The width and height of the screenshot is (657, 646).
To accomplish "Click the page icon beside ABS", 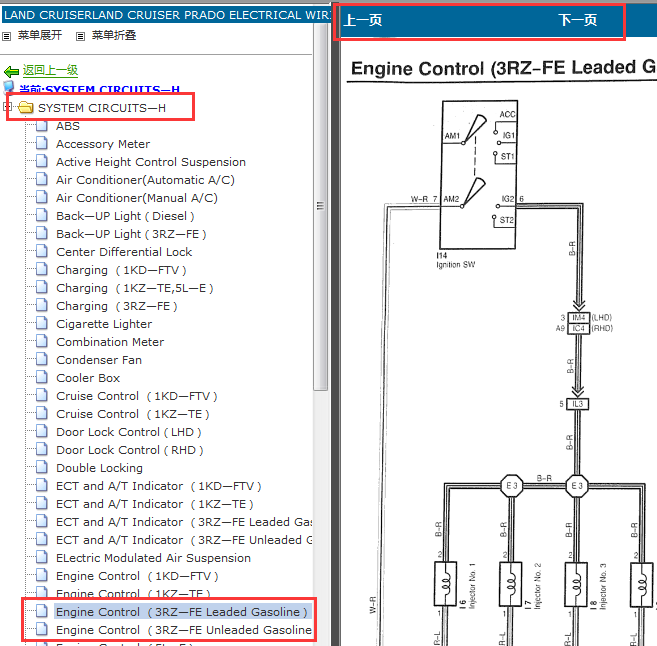I will tap(41, 125).
